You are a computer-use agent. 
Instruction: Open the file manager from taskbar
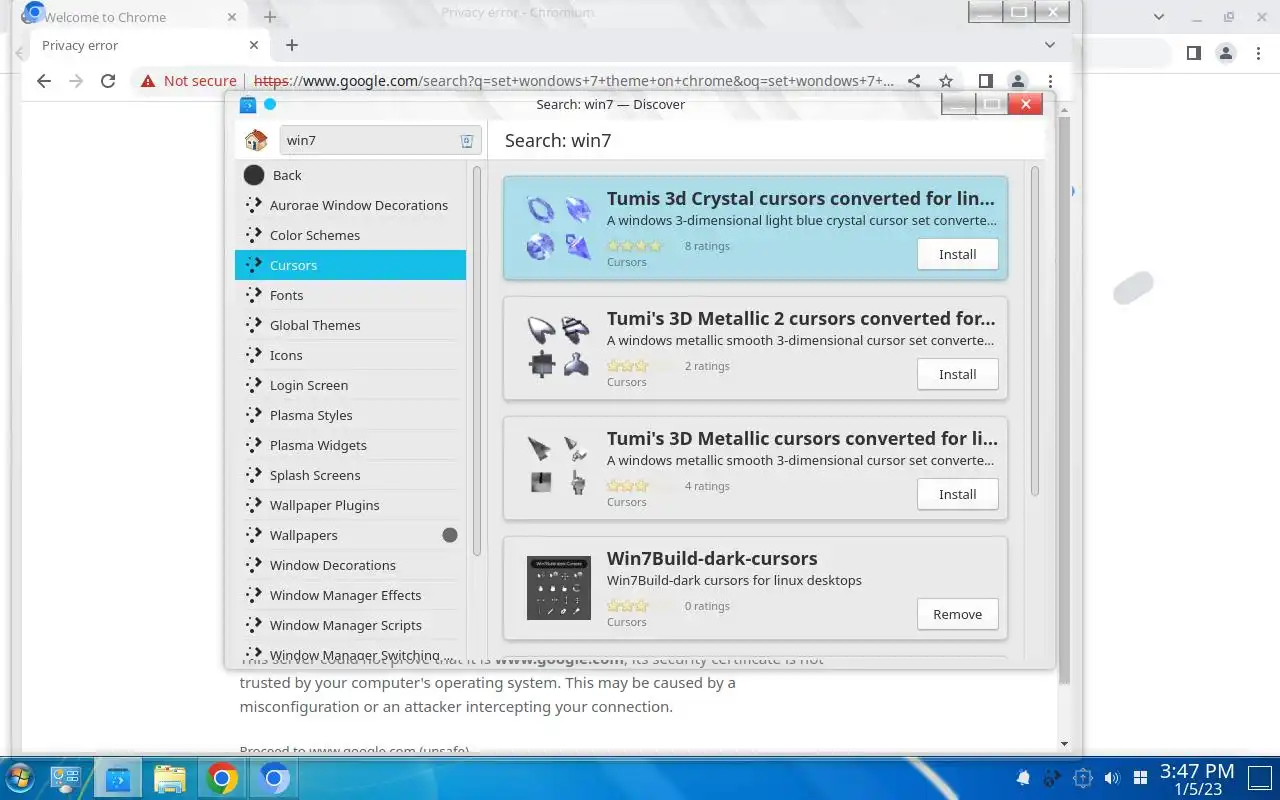pos(170,779)
